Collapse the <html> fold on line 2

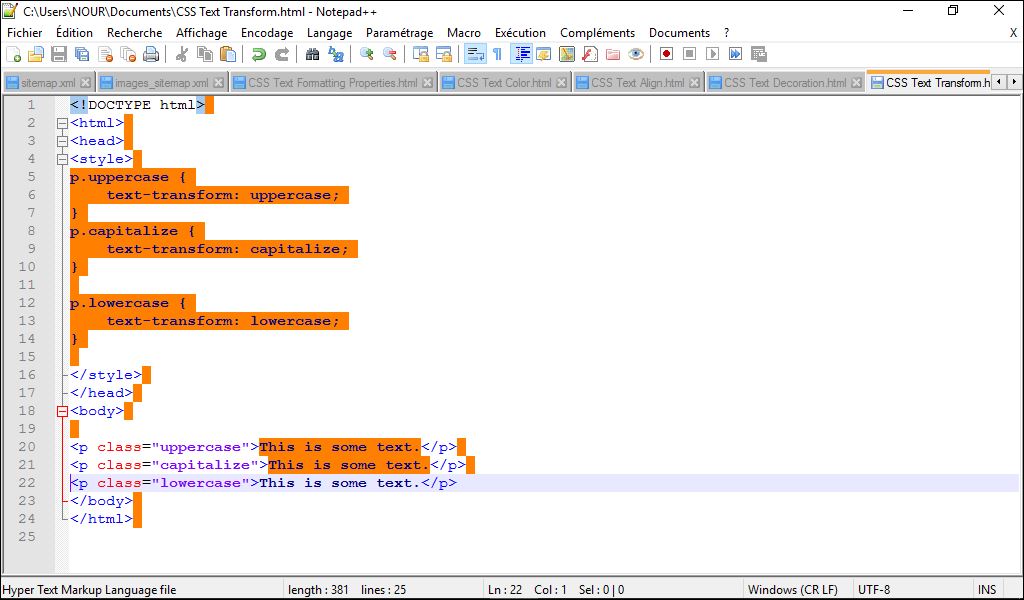[63, 123]
